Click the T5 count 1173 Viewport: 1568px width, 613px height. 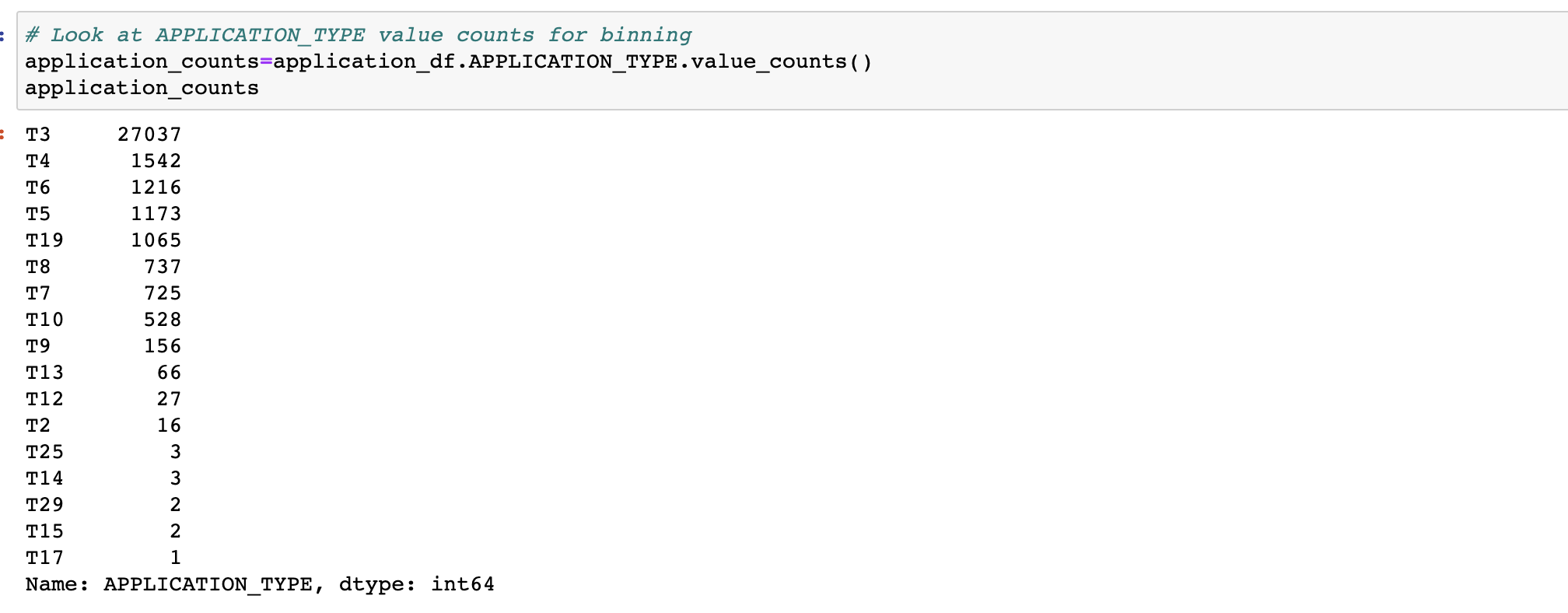point(156,214)
